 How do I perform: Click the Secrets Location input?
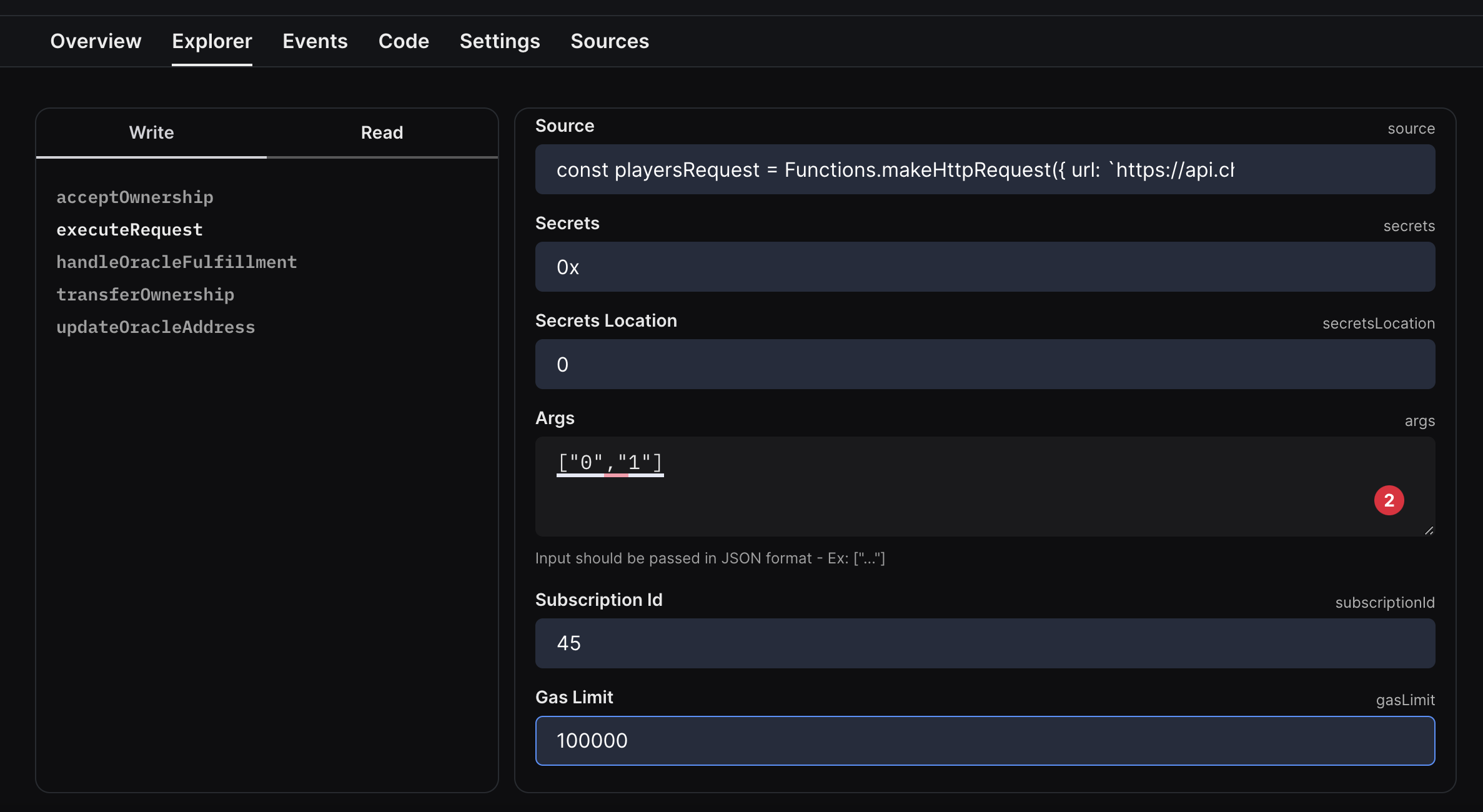click(x=985, y=365)
